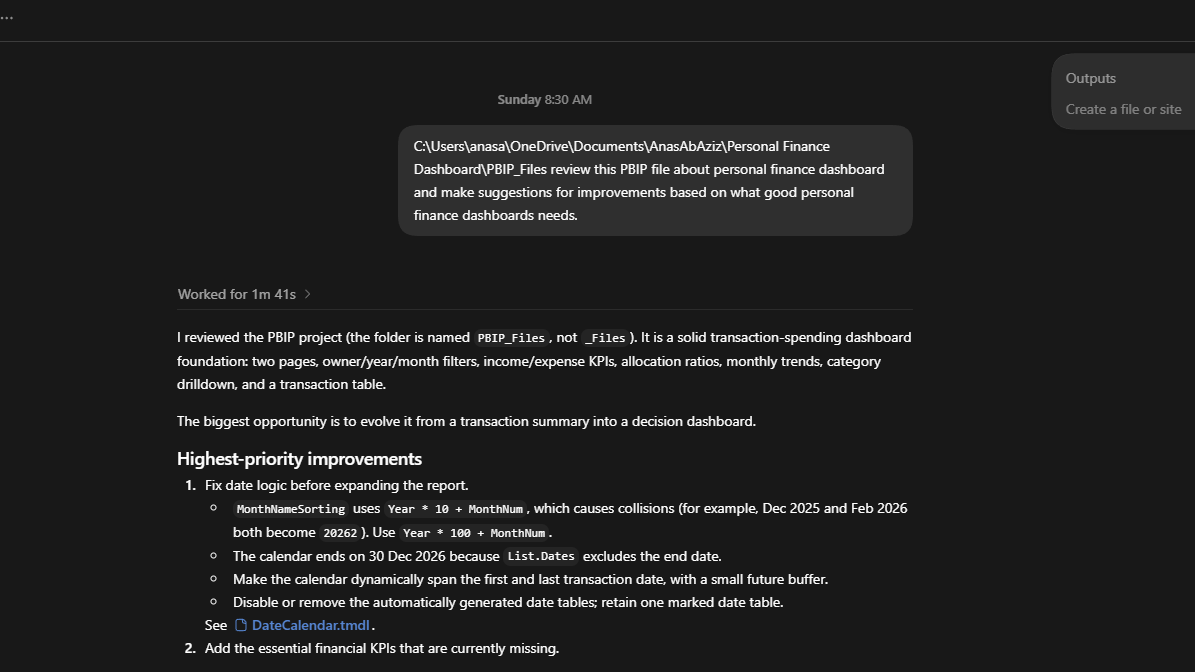The height and width of the screenshot is (672, 1195).
Task: Click the Sunday 8:30 AM timestamp
Action: [544, 100]
